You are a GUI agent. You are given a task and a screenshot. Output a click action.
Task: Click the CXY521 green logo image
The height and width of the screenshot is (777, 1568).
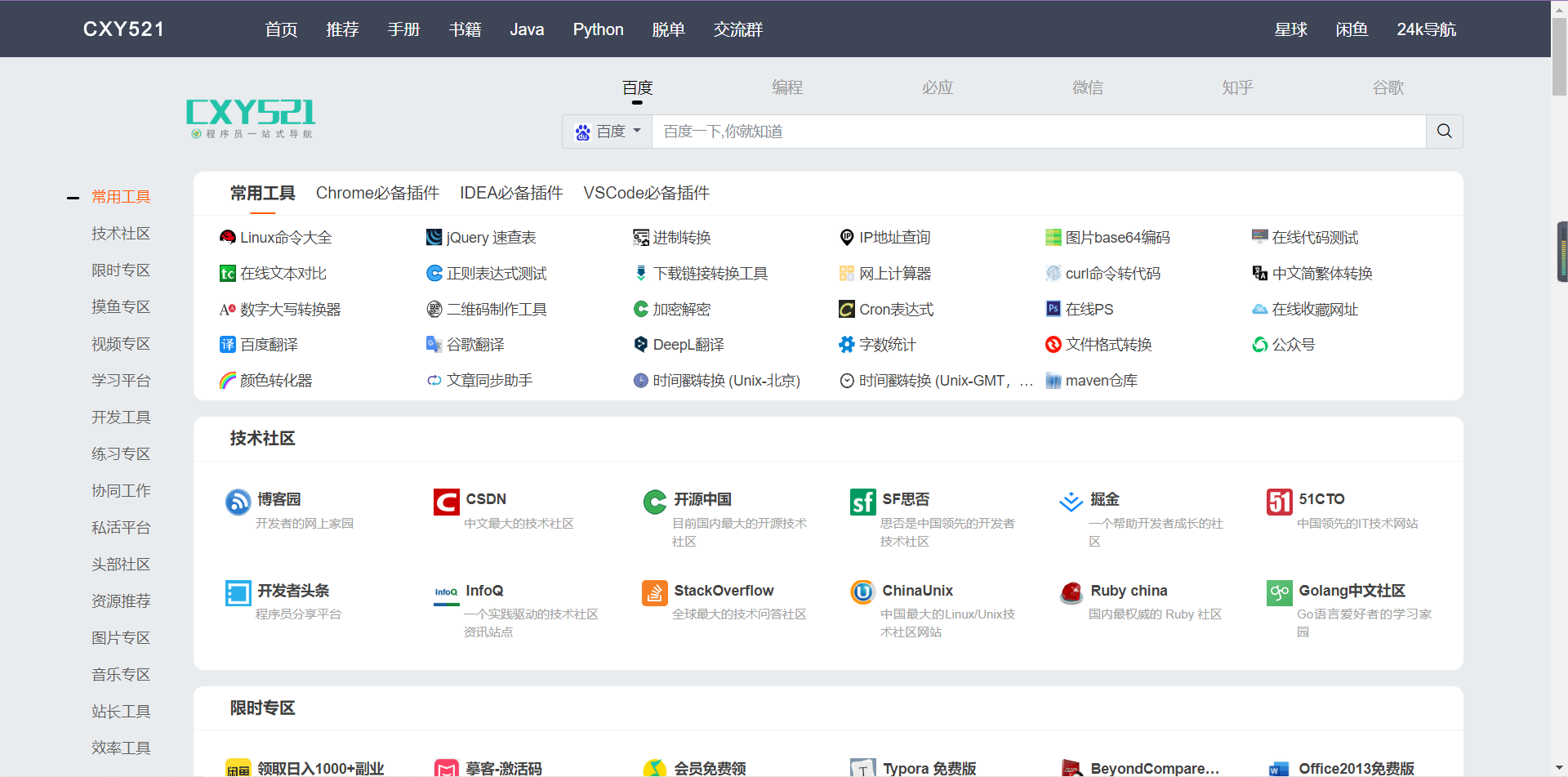251,119
